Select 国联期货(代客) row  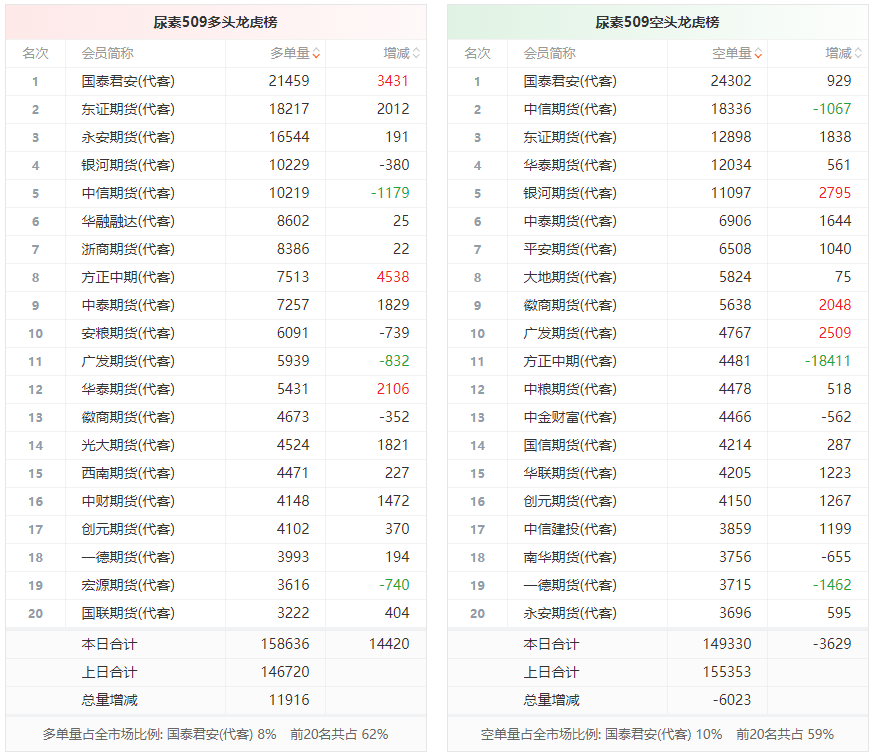pos(216,613)
